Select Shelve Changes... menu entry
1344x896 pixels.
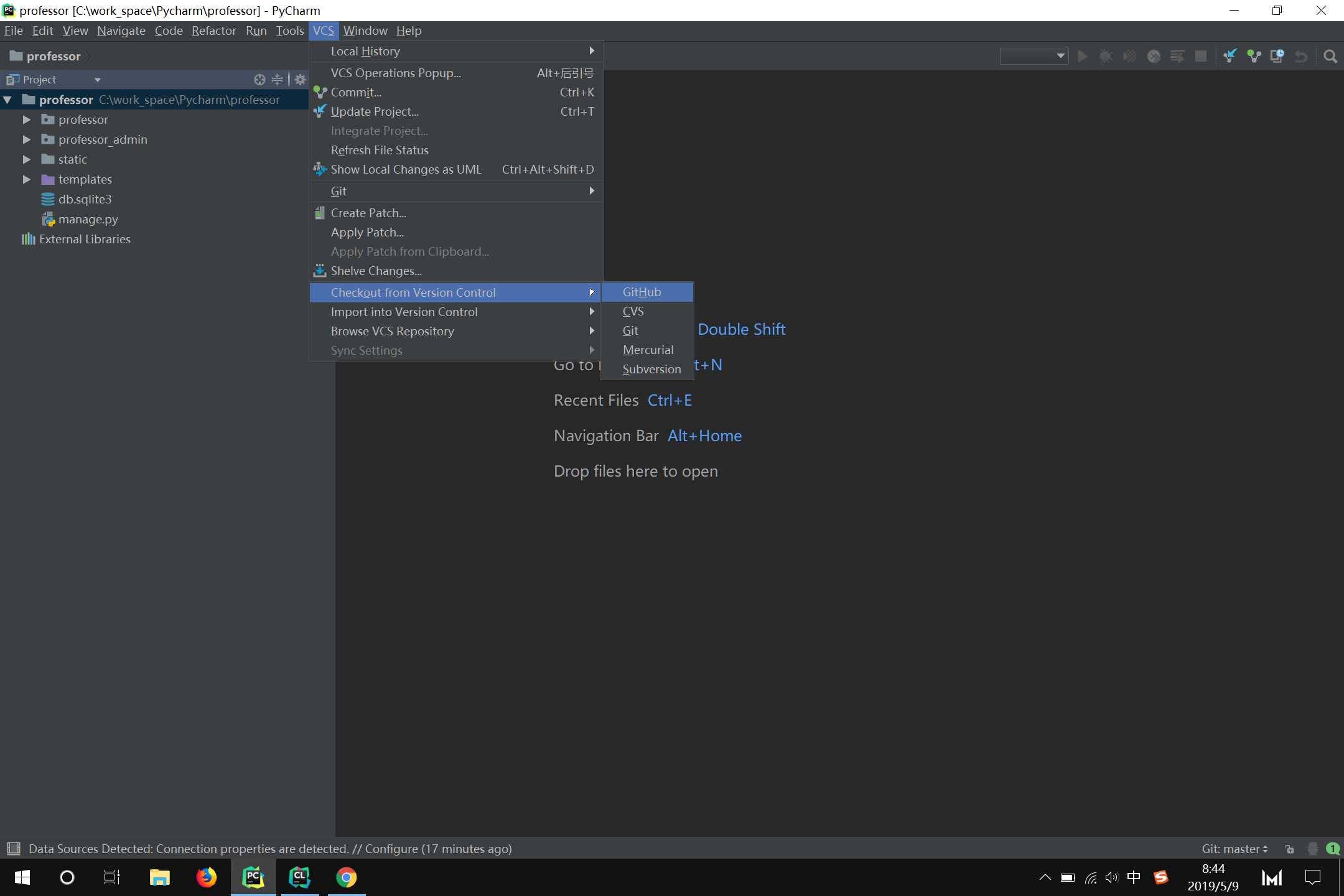click(456, 271)
